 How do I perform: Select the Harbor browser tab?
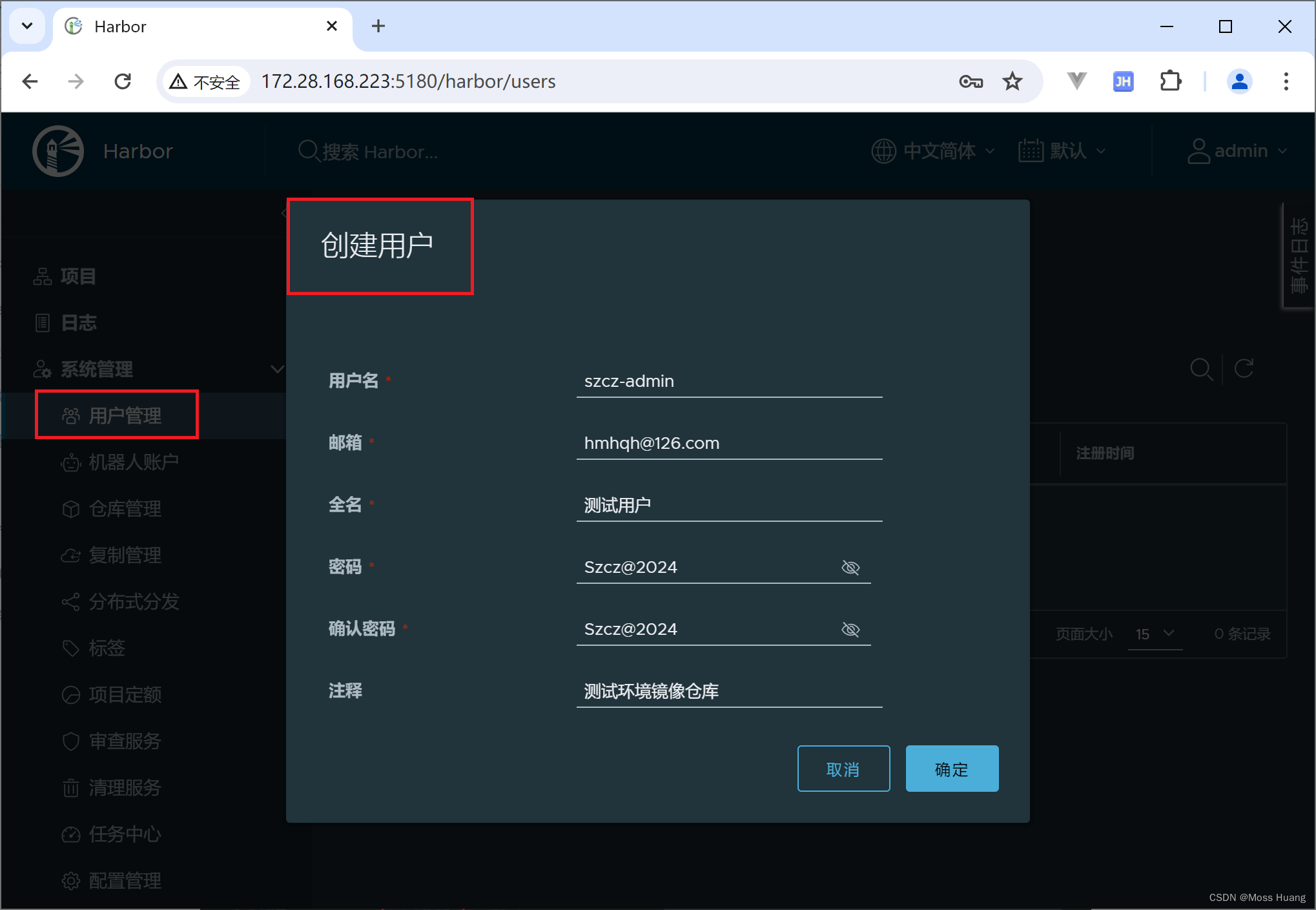click(x=203, y=27)
